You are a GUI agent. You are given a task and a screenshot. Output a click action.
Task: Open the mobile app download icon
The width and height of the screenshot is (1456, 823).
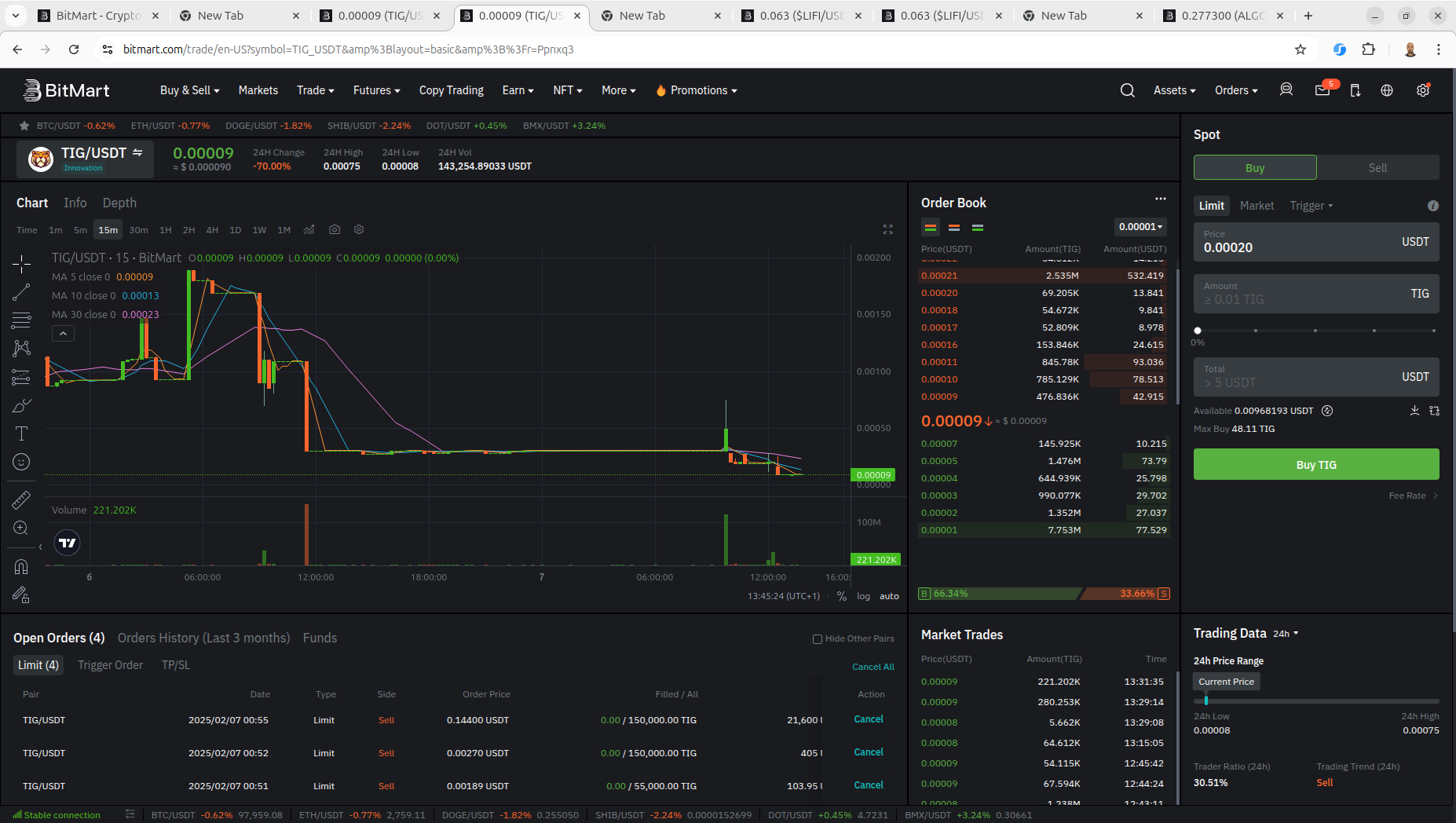coord(1355,90)
